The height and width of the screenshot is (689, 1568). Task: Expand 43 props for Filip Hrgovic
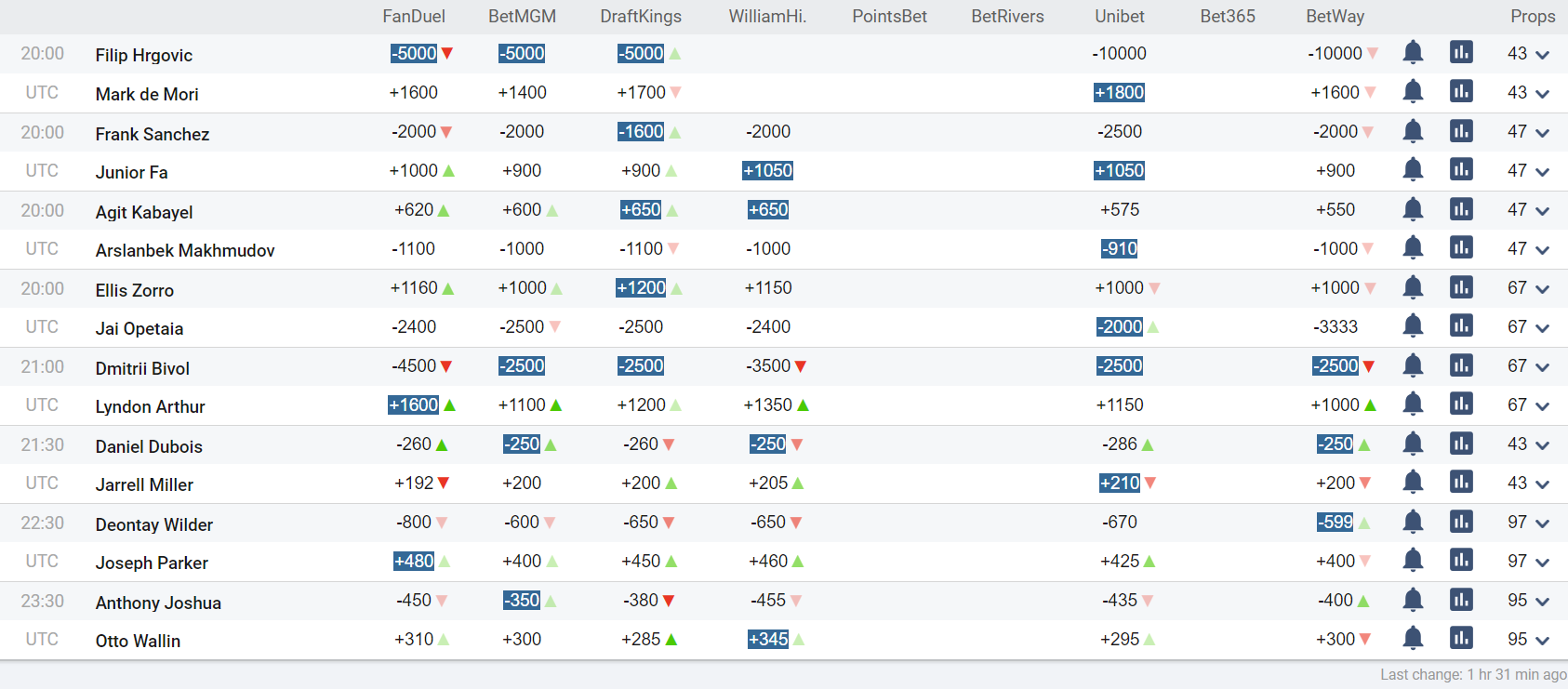pos(1529,54)
